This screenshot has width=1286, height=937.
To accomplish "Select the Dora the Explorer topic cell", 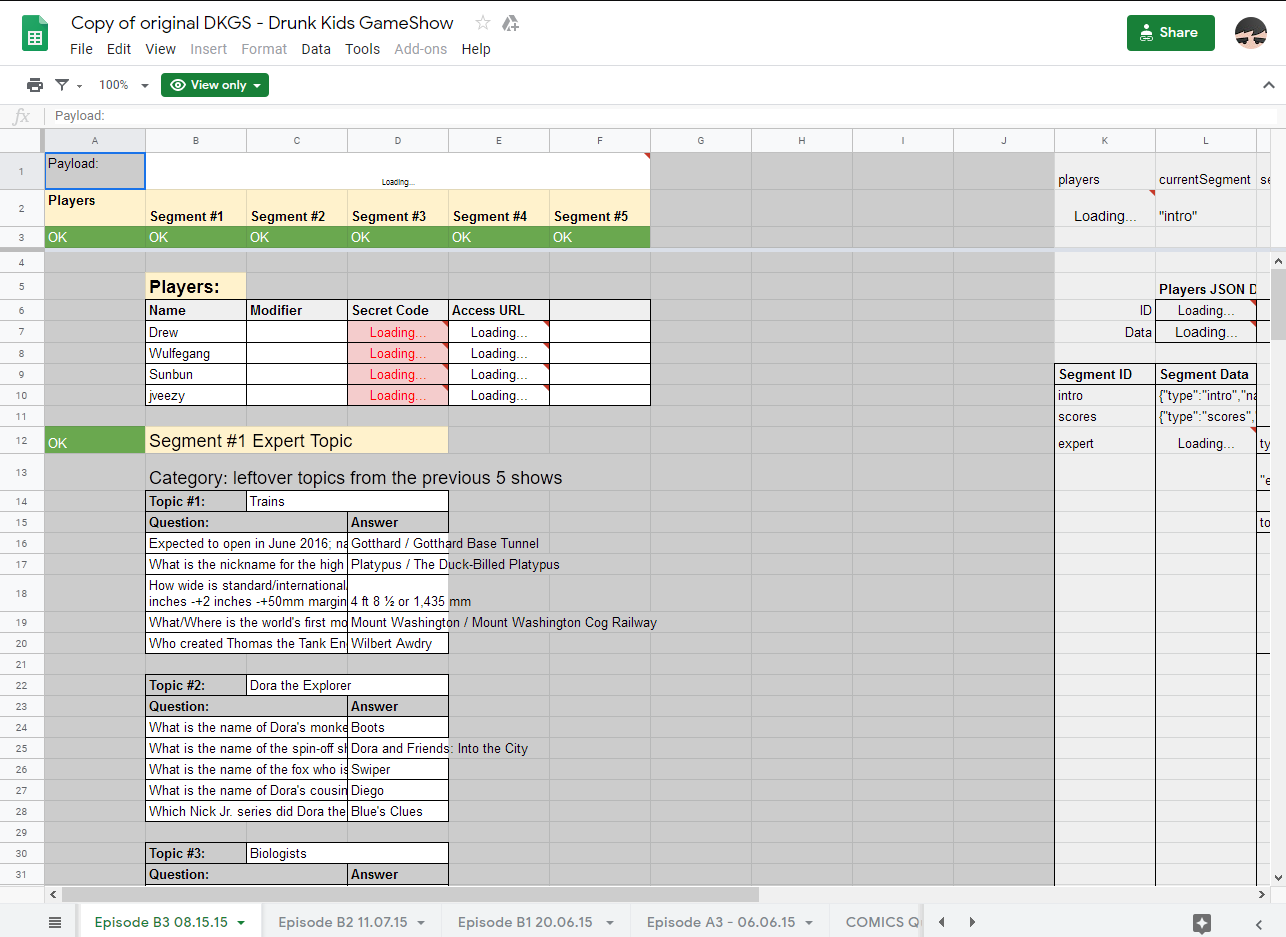I will pyautogui.click(x=347, y=685).
